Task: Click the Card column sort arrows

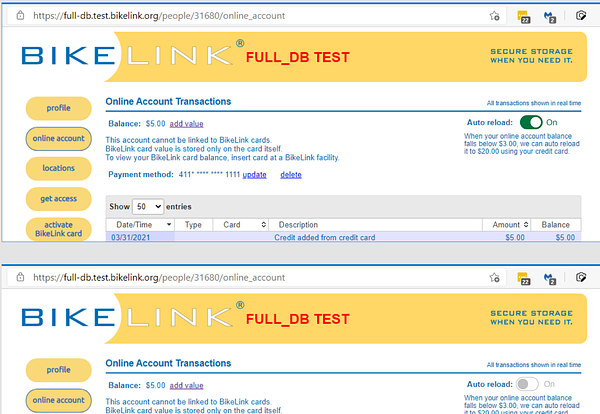Action: click(263, 225)
